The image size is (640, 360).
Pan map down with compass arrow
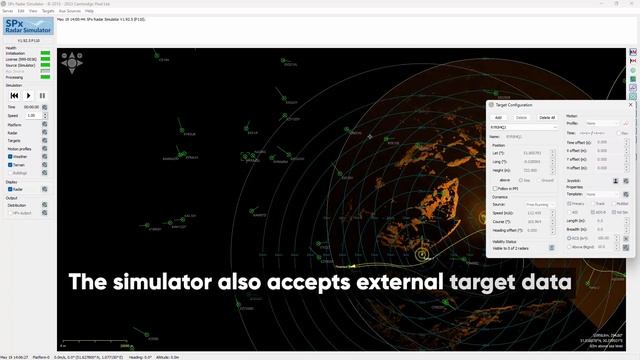[72, 71]
